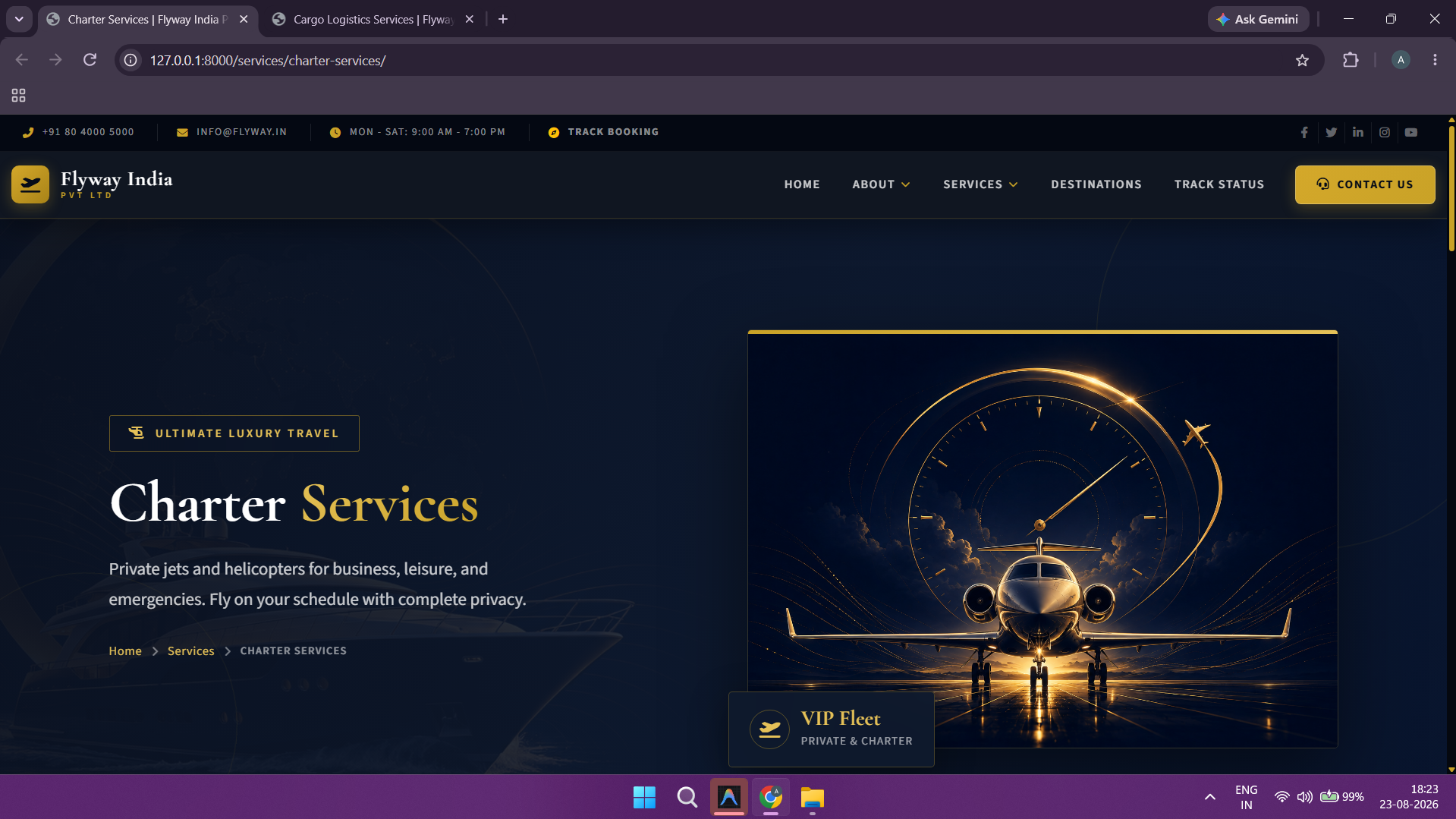
Task: Open Wi-Fi network settings in tray
Action: tap(1281, 797)
